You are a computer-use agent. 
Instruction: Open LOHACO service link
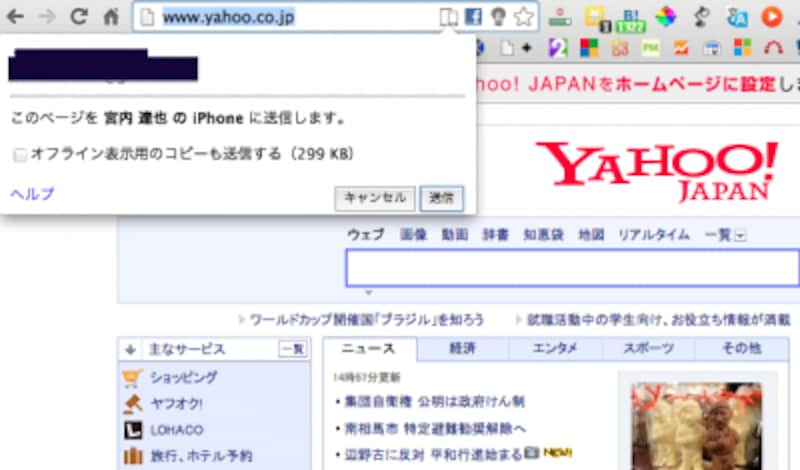click(177, 430)
